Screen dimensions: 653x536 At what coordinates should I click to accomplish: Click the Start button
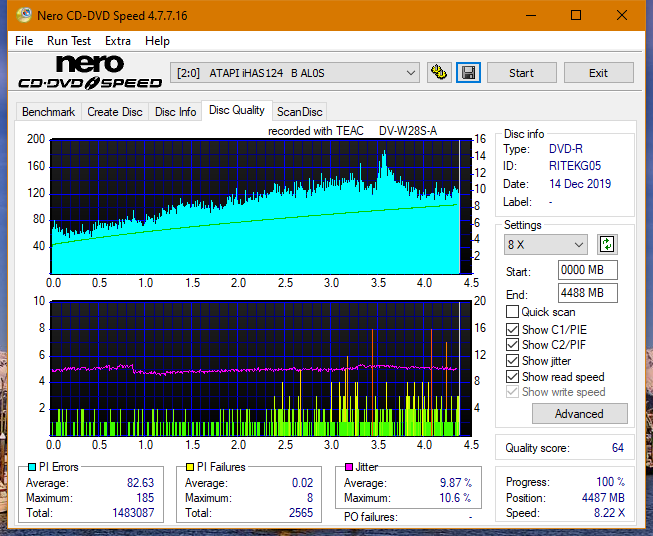coord(521,73)
